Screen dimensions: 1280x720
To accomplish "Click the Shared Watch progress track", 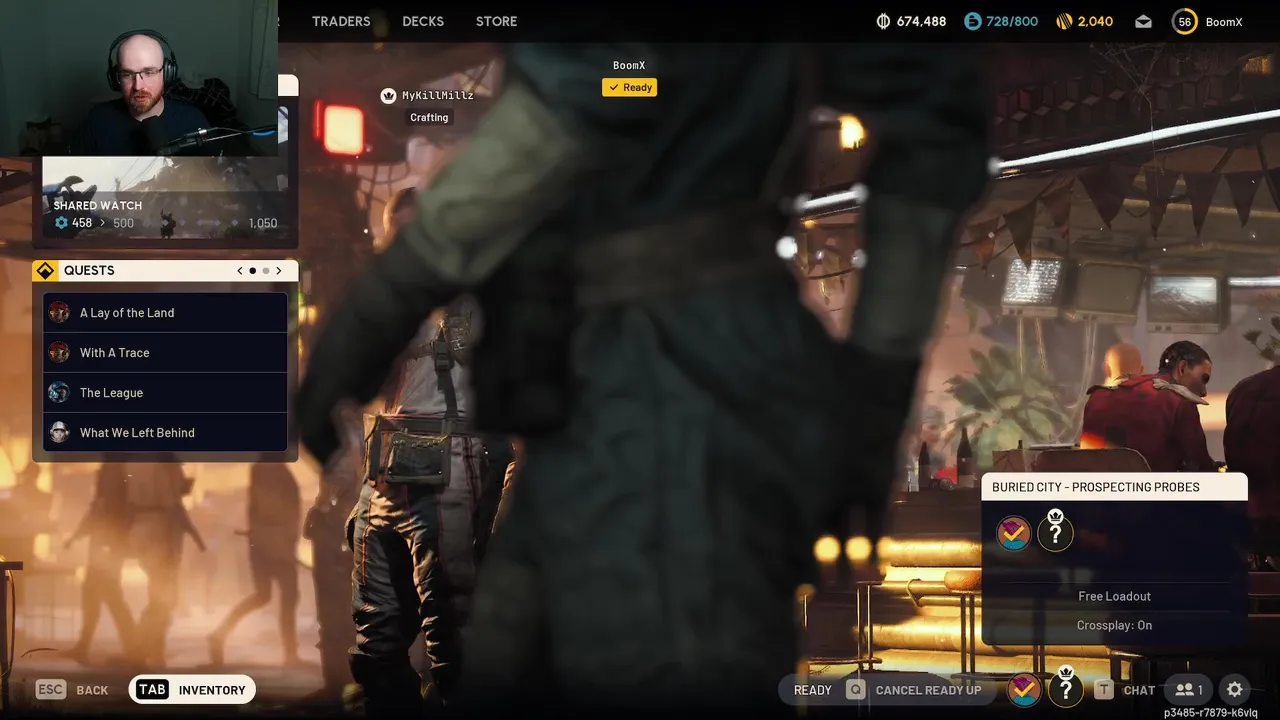I will click(190, 223).
